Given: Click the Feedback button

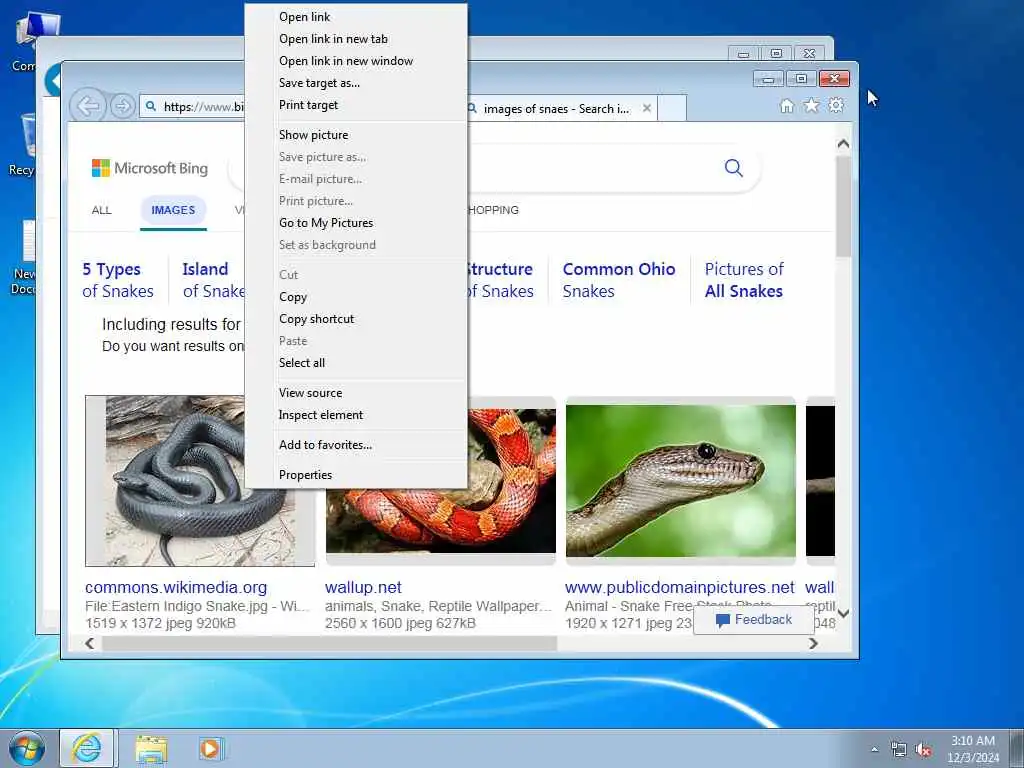Looking at the screenshot, I should click(x=754, y=620).
